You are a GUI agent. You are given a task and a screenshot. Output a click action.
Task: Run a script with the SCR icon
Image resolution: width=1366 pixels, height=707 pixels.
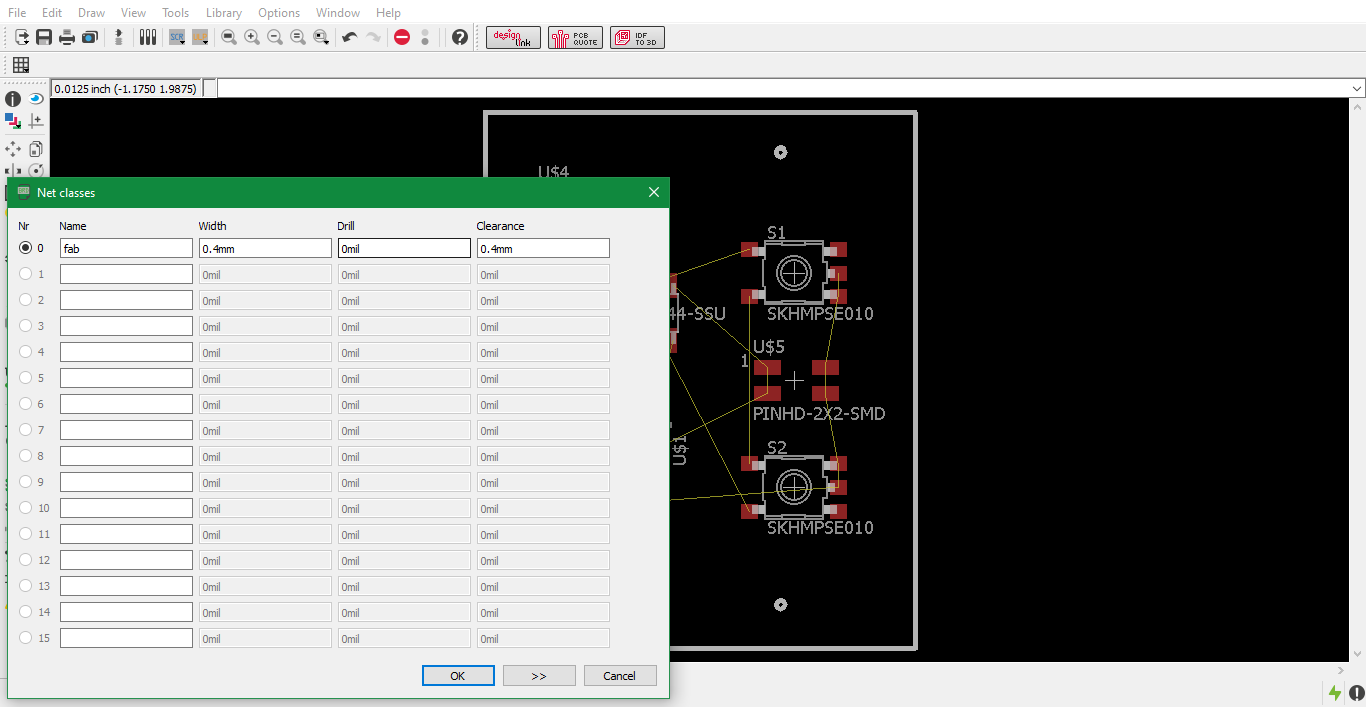[177, 37]
